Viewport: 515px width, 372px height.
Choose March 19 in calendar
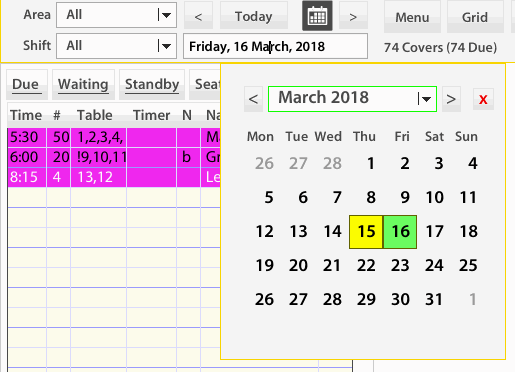click(264, 266)
